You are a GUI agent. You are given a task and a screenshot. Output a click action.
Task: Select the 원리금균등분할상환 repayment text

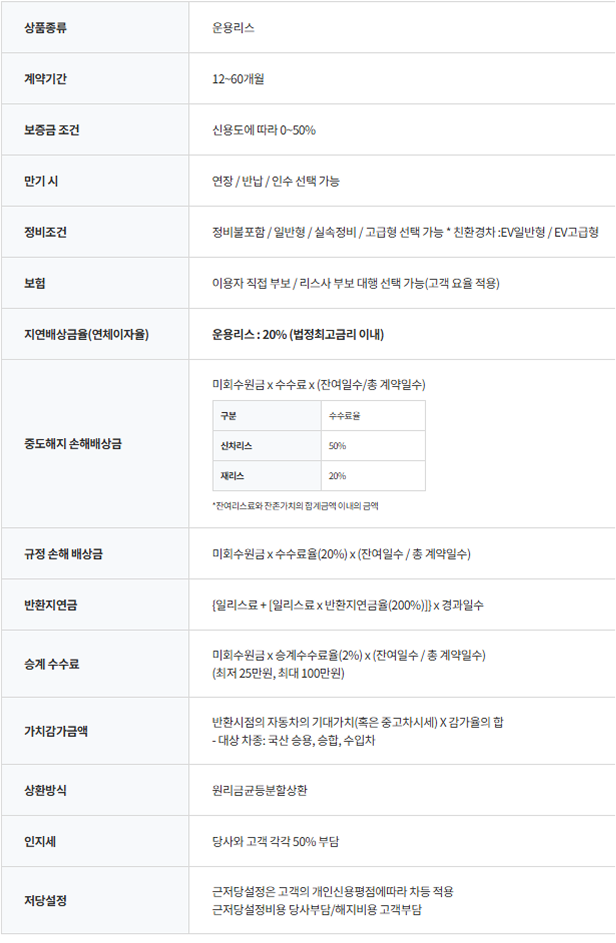click(x=260, y=790)
